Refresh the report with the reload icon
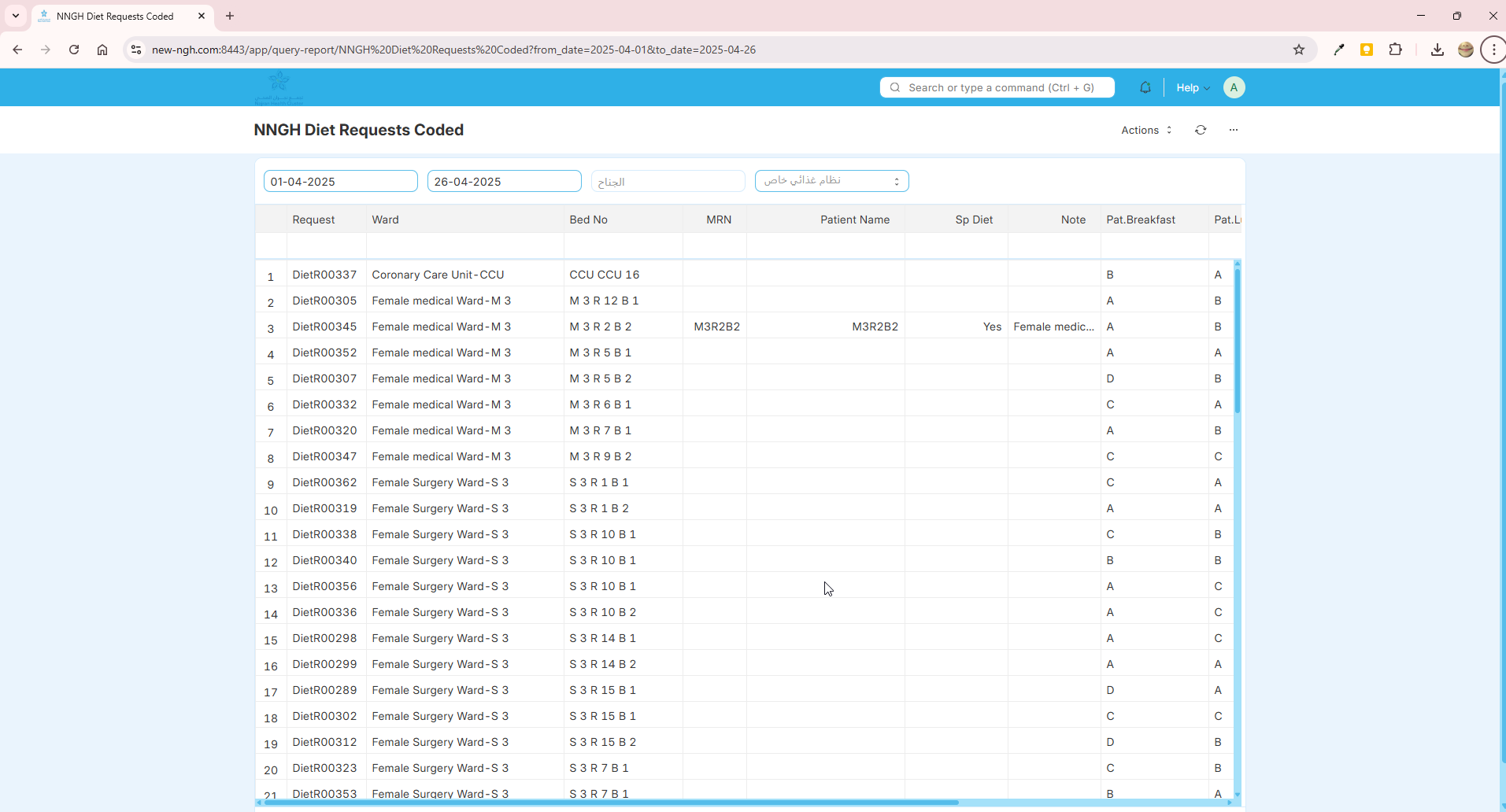Image resolution: width=1506 pixels, height=812 pixels. pyautogui.click(x=1201, y=130)
